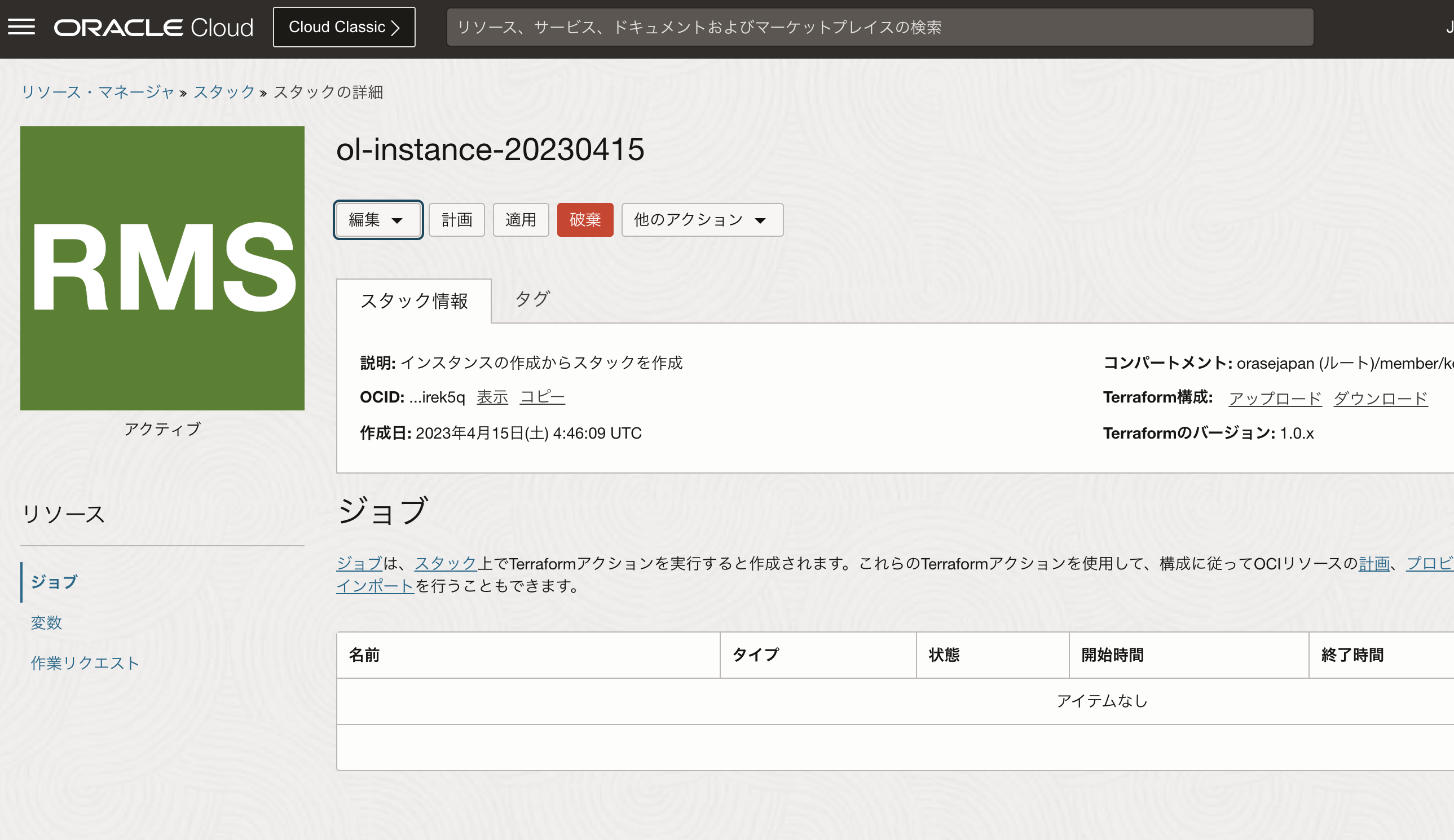Switch to the タグ tab

(531, 299)
